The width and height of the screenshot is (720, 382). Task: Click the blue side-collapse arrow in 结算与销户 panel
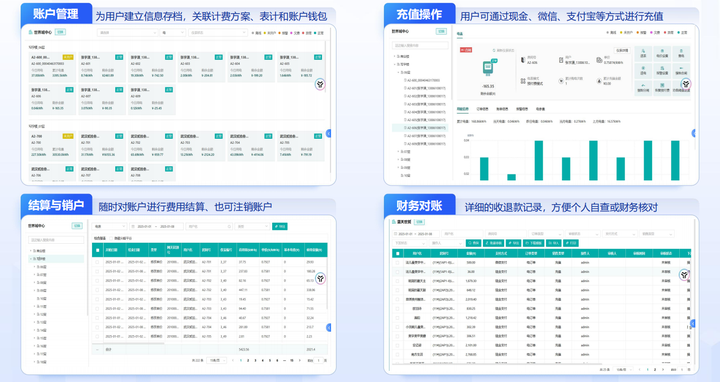tap(329, 327)
